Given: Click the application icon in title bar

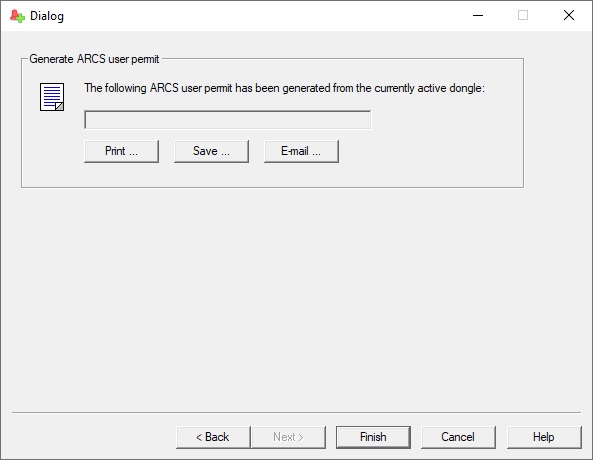Looking at the screenshot, I should click(17, 16).
